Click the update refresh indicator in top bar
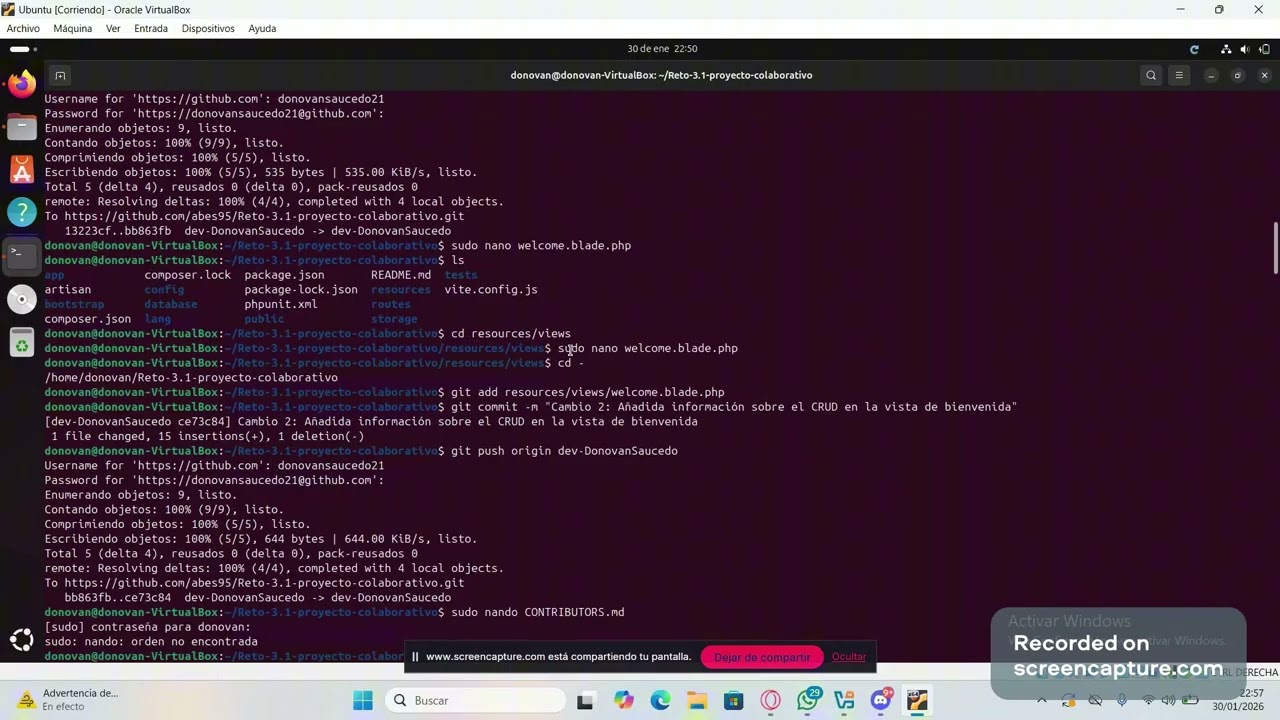Viewport: 1280px width, 720px height. 1194,49
